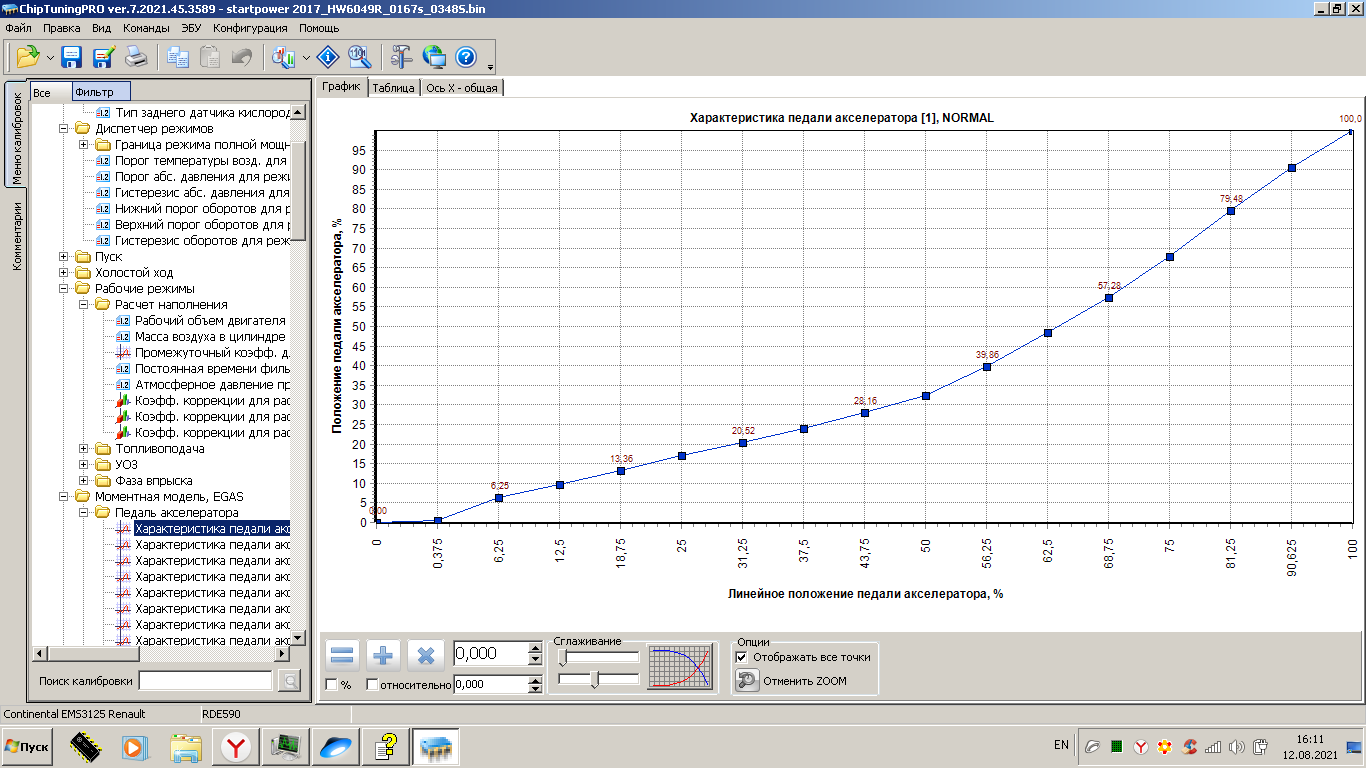Toggle the % checkbox

coord(332,685)
